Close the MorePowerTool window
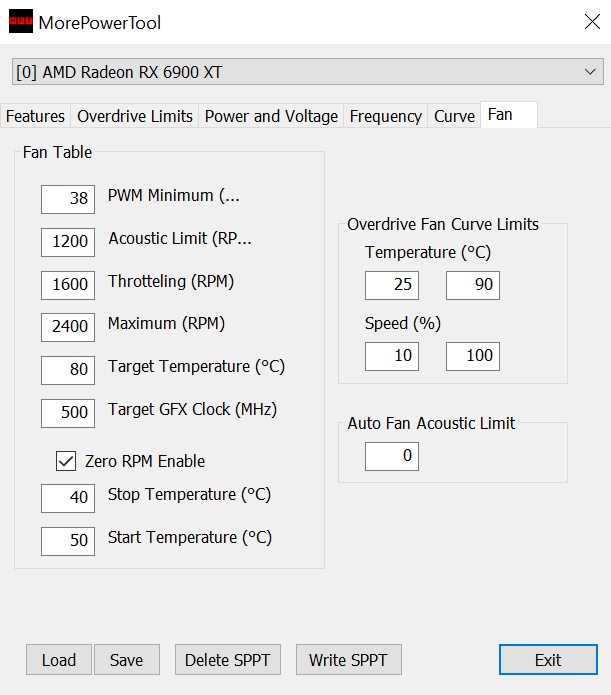 point(591,22)
